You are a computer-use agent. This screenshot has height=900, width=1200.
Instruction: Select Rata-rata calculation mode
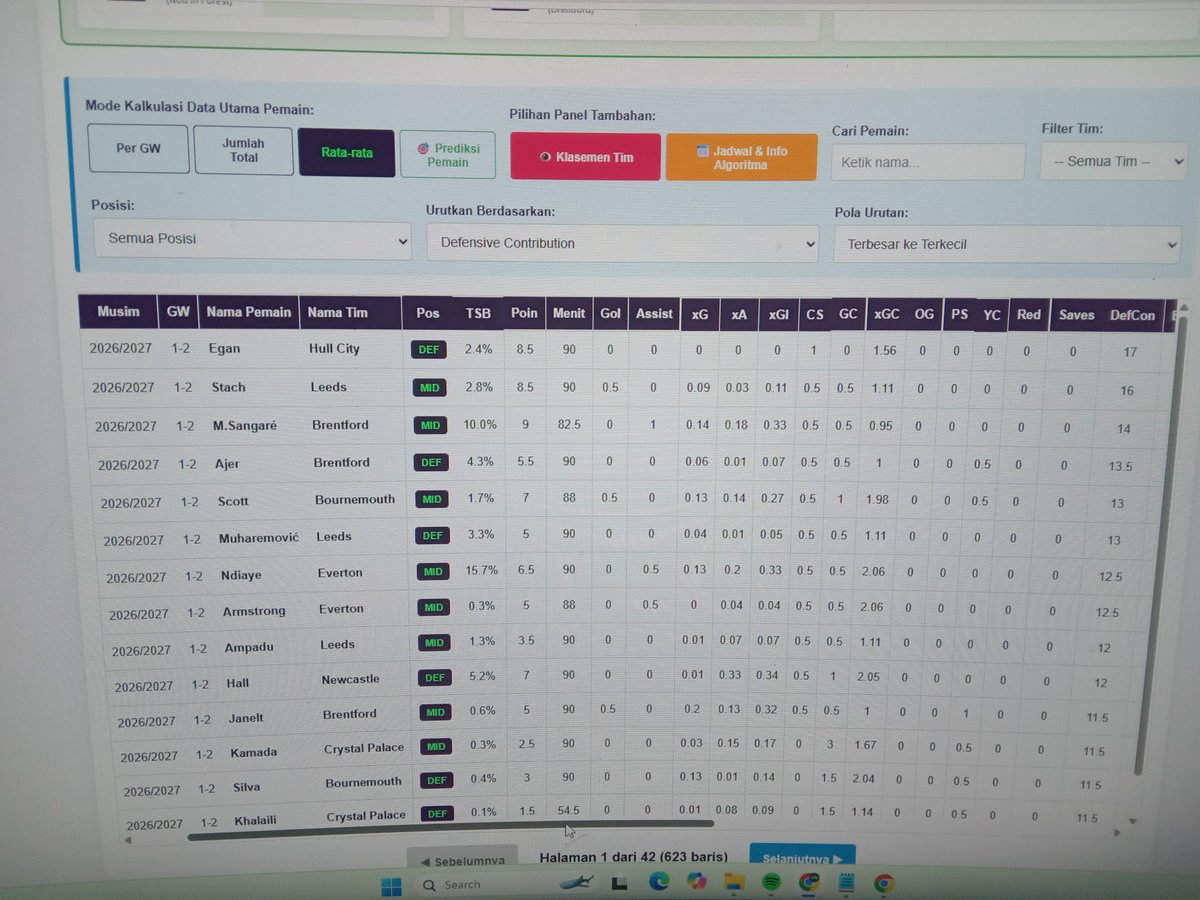tap(347, 153)
